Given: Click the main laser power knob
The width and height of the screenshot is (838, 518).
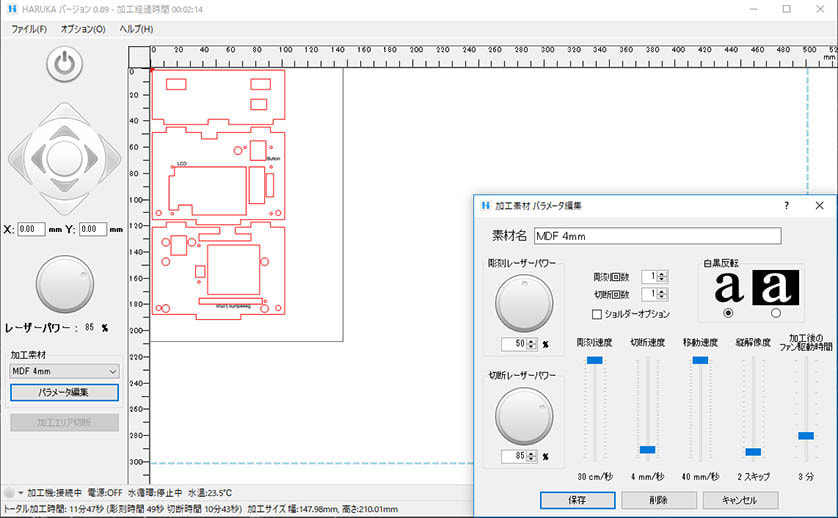Looking at the screenshot, I should coord(64,285).
